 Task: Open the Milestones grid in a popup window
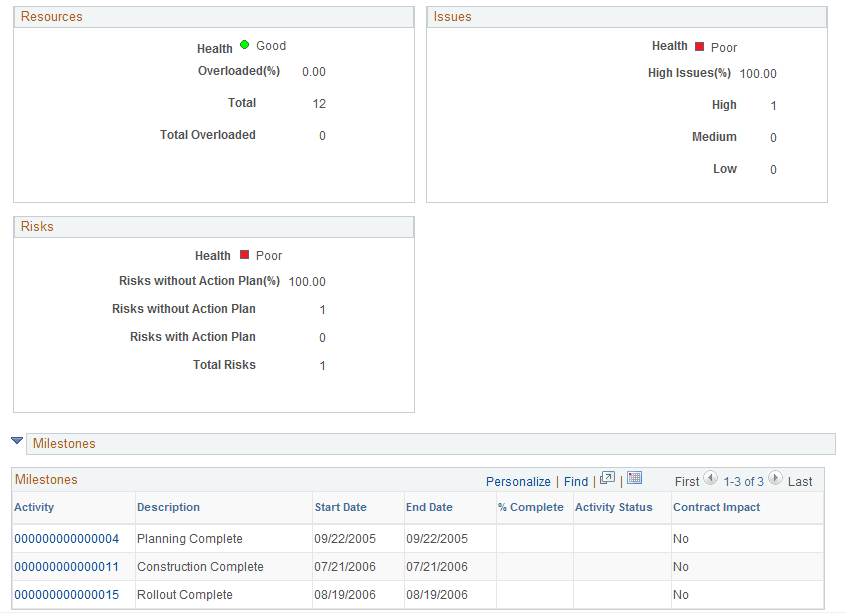(607, 481)
